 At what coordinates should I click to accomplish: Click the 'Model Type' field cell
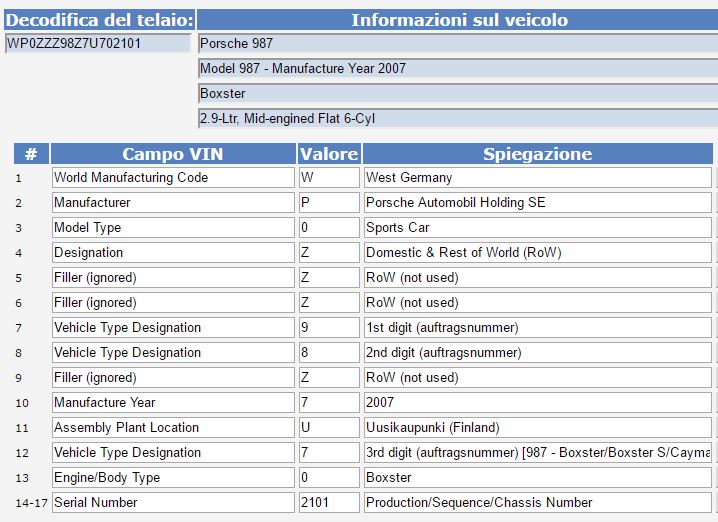point(173,228)
